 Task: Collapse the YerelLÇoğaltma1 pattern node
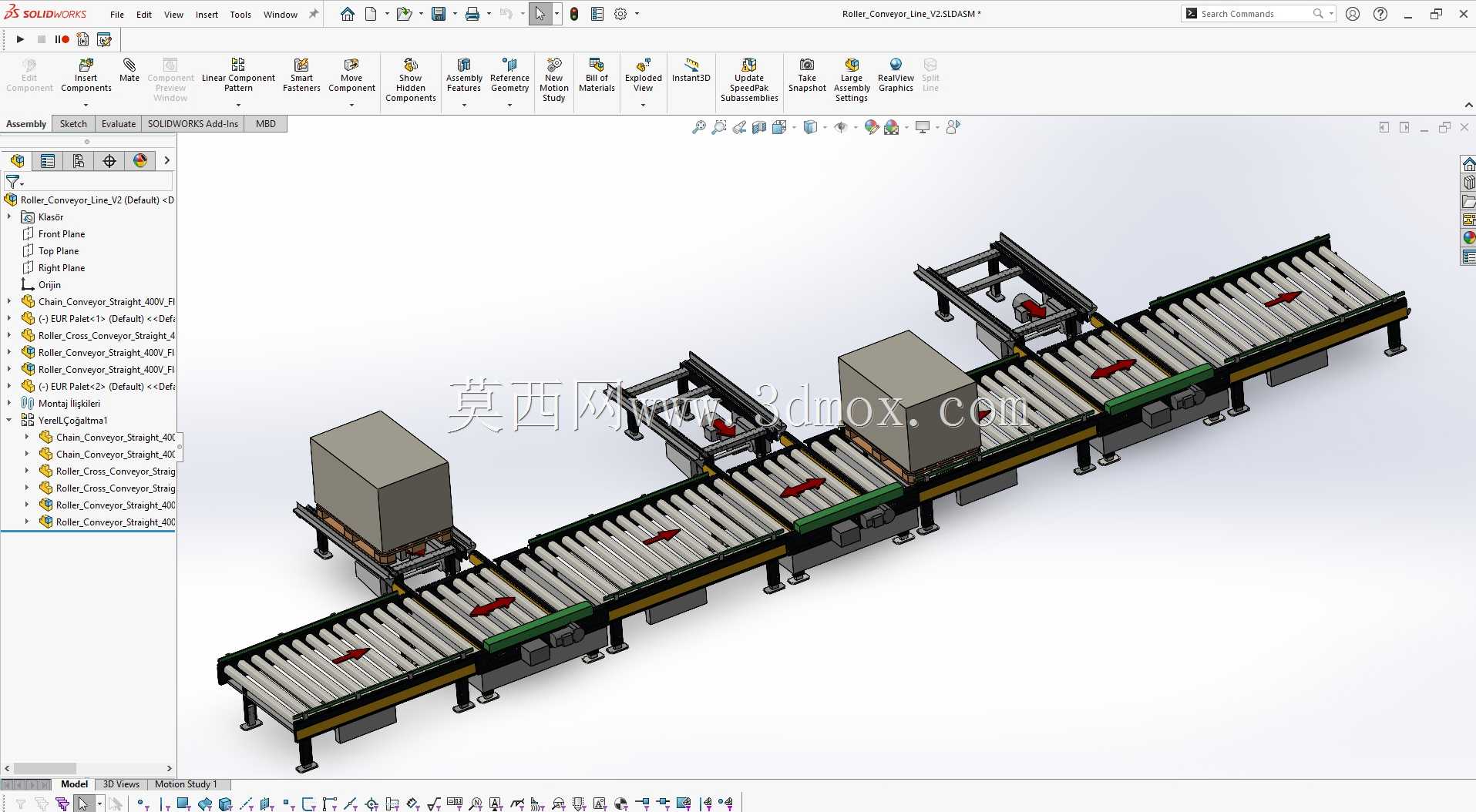tap(9, 421)
